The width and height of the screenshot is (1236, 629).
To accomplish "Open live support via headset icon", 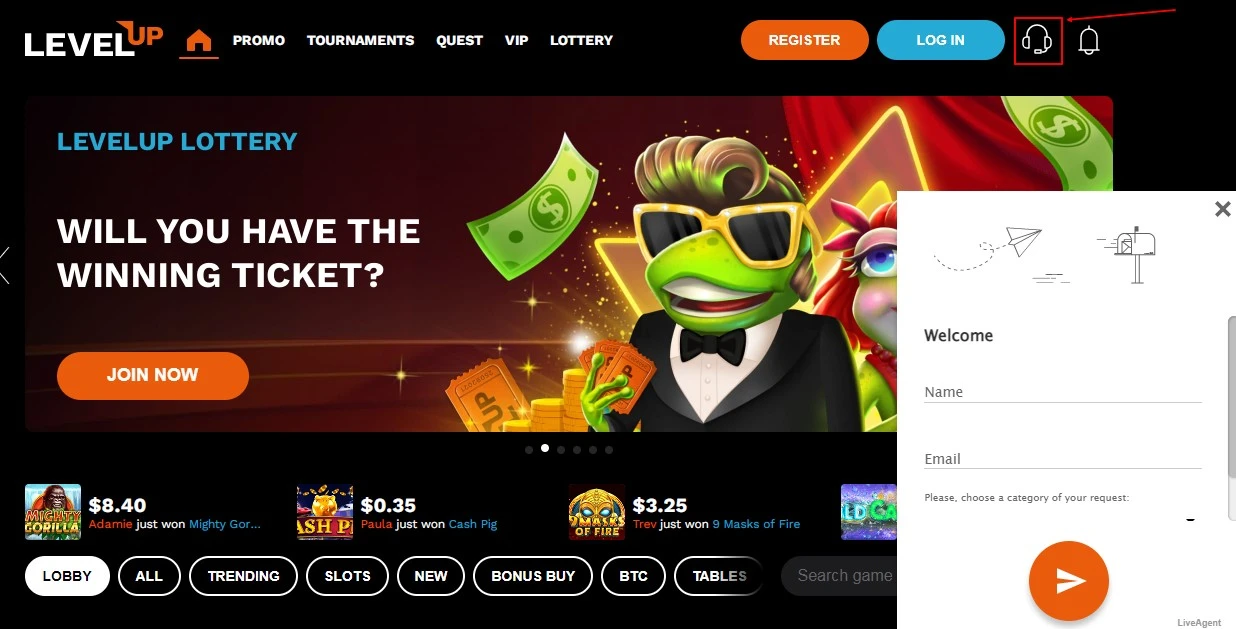I will click(x=1038, y=41).
